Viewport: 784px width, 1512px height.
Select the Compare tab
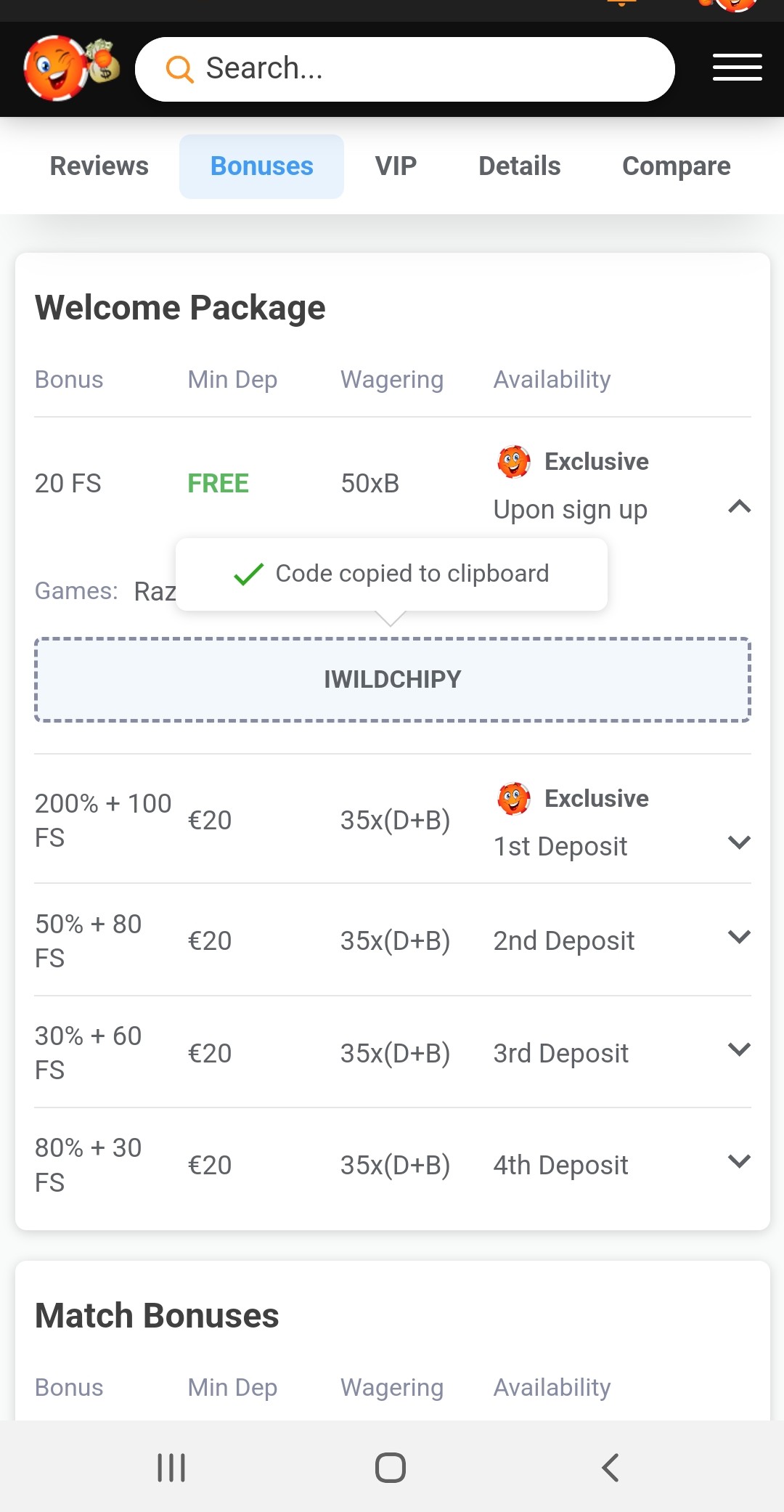(x=676, y=166)
